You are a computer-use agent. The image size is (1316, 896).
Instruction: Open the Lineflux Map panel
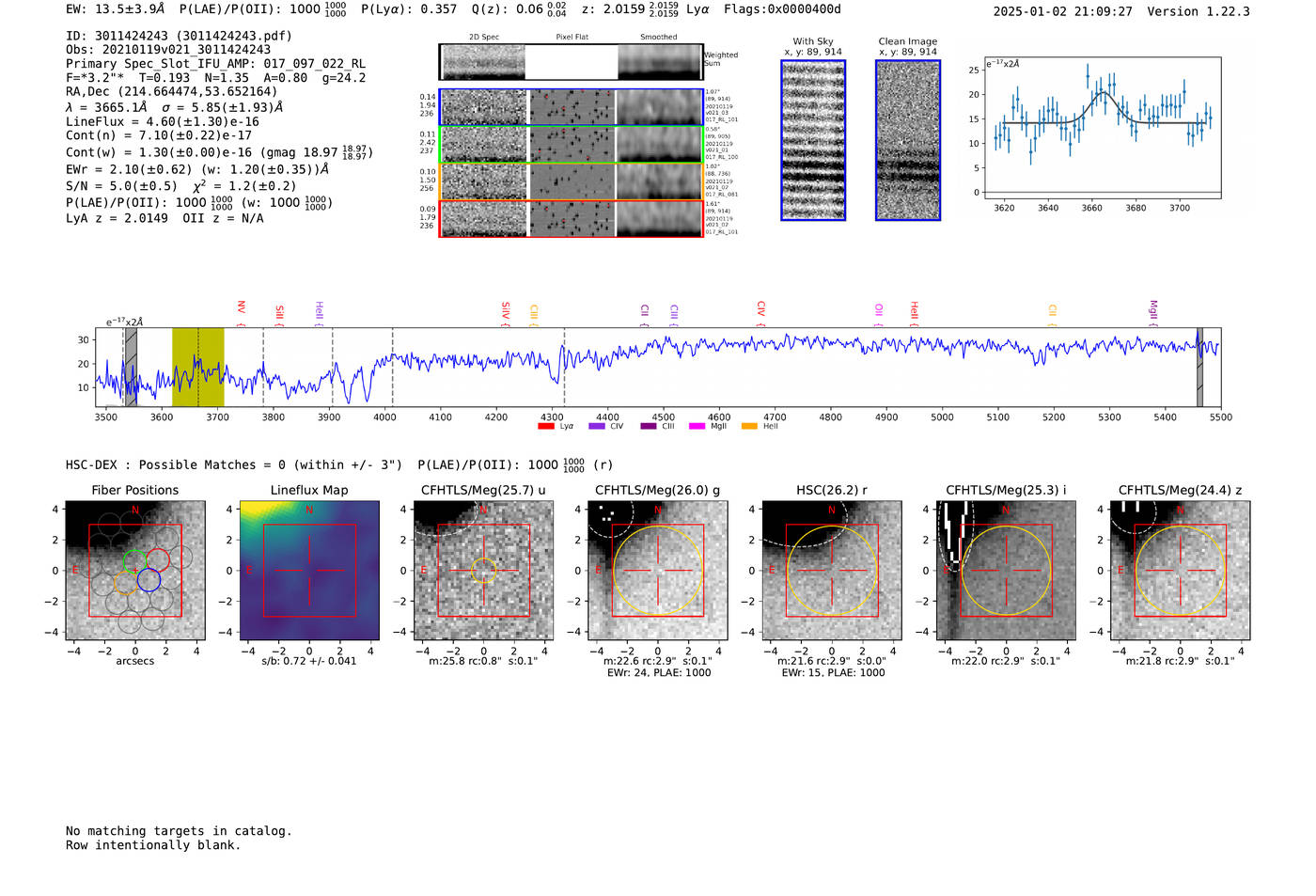(309, 571)
